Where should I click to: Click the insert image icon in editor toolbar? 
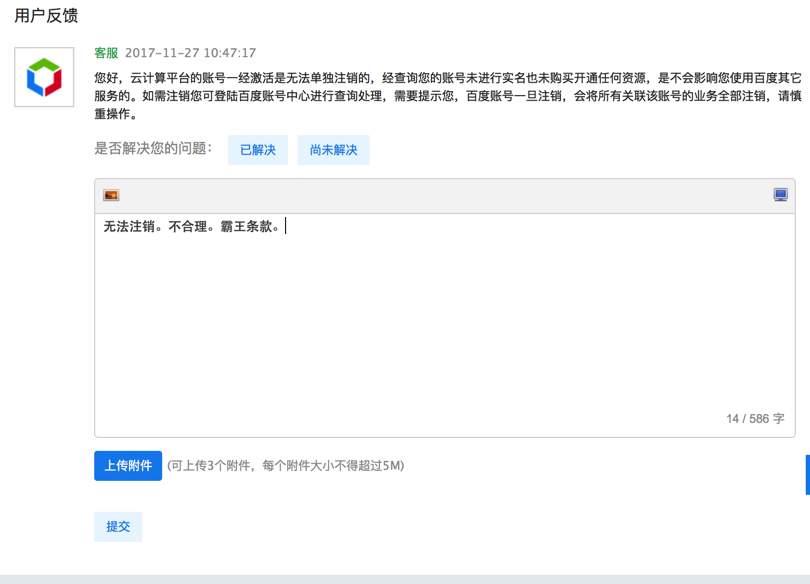point(111,195)
